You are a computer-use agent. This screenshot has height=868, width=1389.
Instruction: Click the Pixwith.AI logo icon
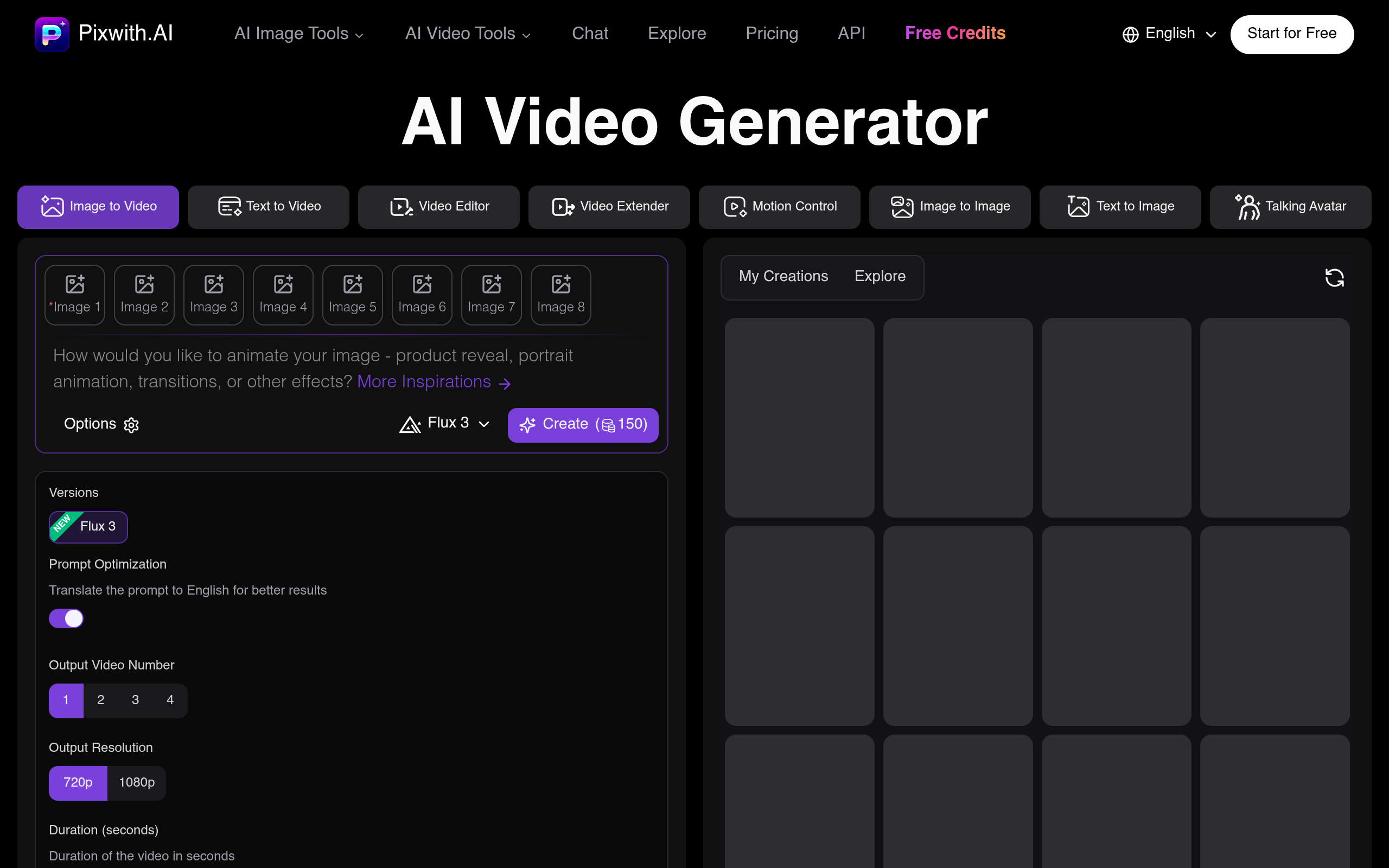point(52,34)
